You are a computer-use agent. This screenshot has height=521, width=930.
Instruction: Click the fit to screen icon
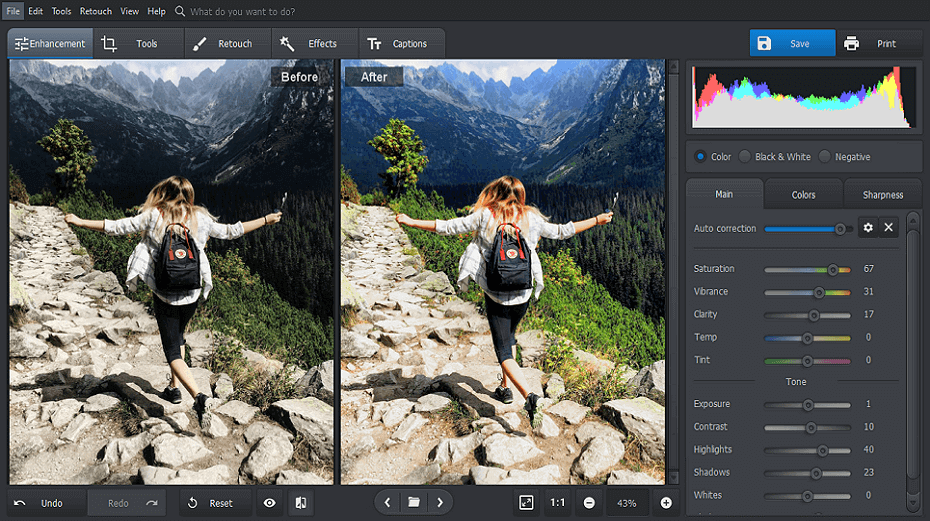[526, 503]
